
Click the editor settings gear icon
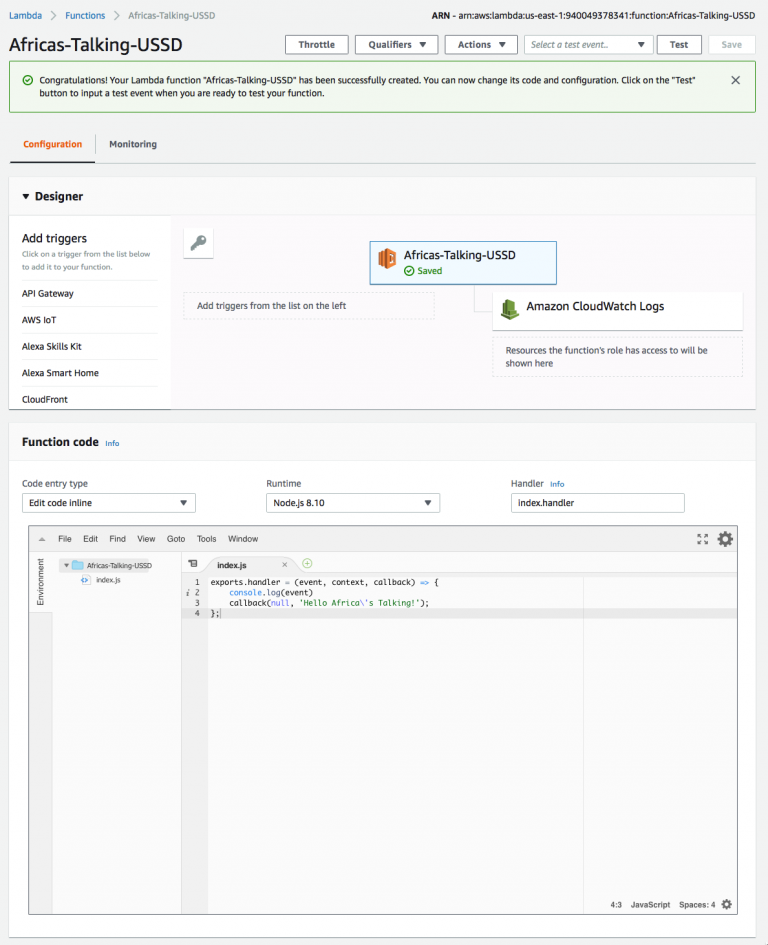(x=726, y=539)
